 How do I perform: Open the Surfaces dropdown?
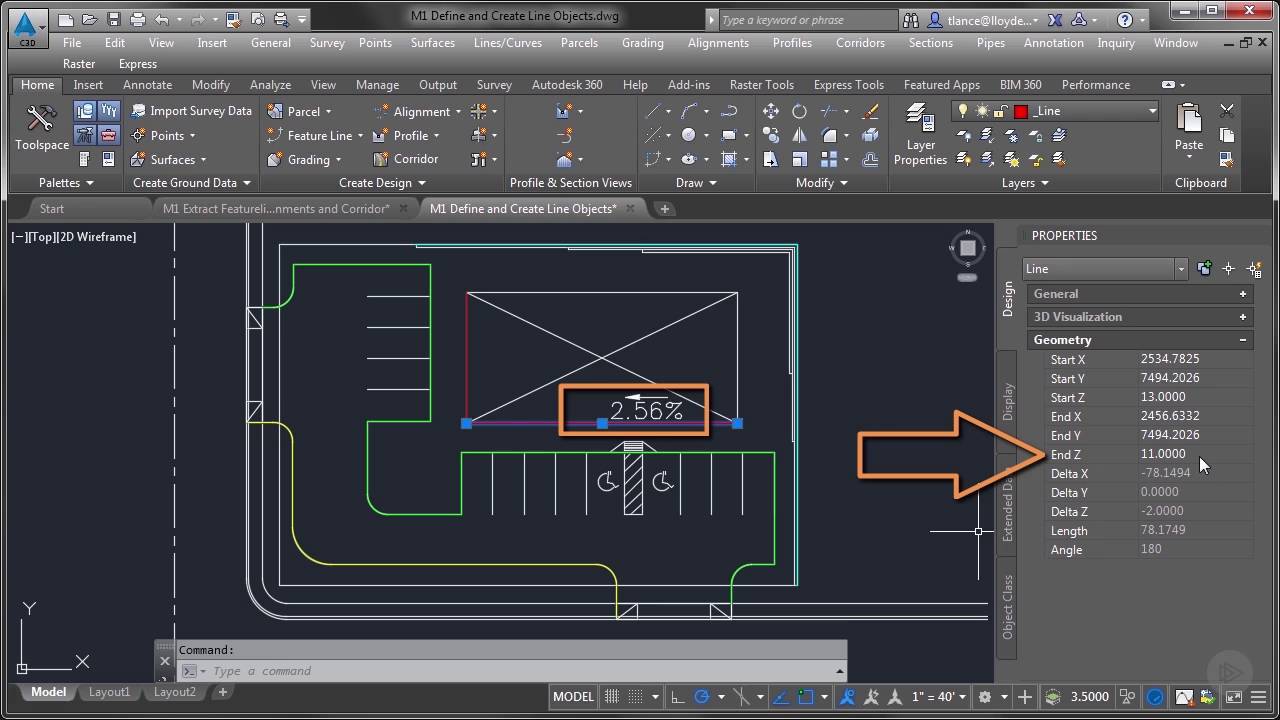[169, 159]
